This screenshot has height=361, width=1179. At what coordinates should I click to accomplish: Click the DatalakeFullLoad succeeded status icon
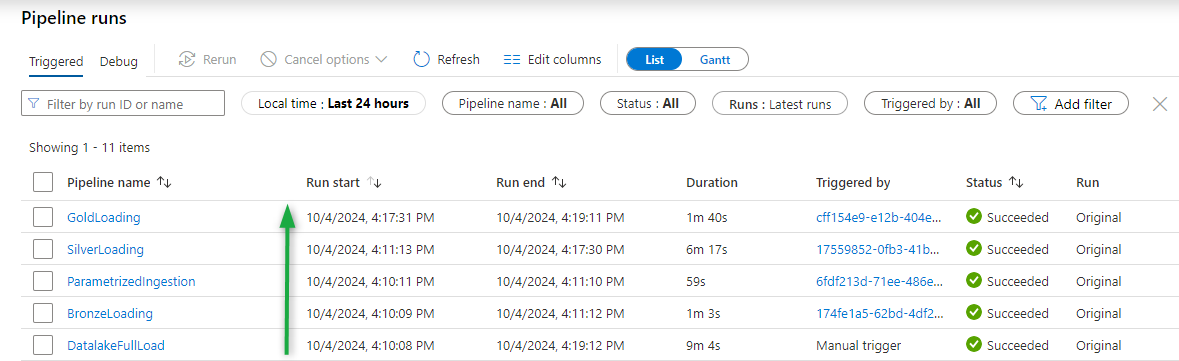point(974,345)
